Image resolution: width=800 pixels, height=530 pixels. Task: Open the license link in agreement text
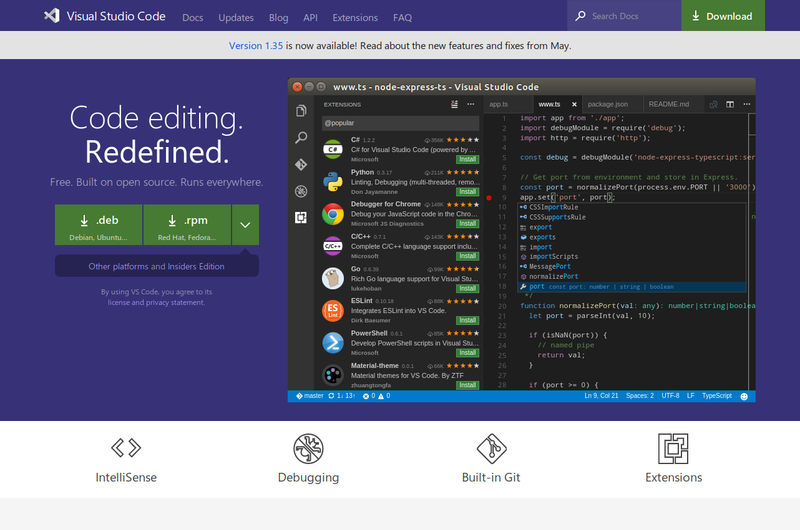[116, 302]
